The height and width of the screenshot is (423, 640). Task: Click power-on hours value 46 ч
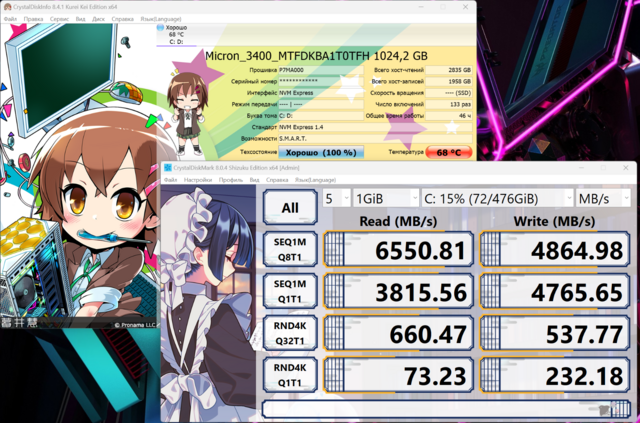449,116
